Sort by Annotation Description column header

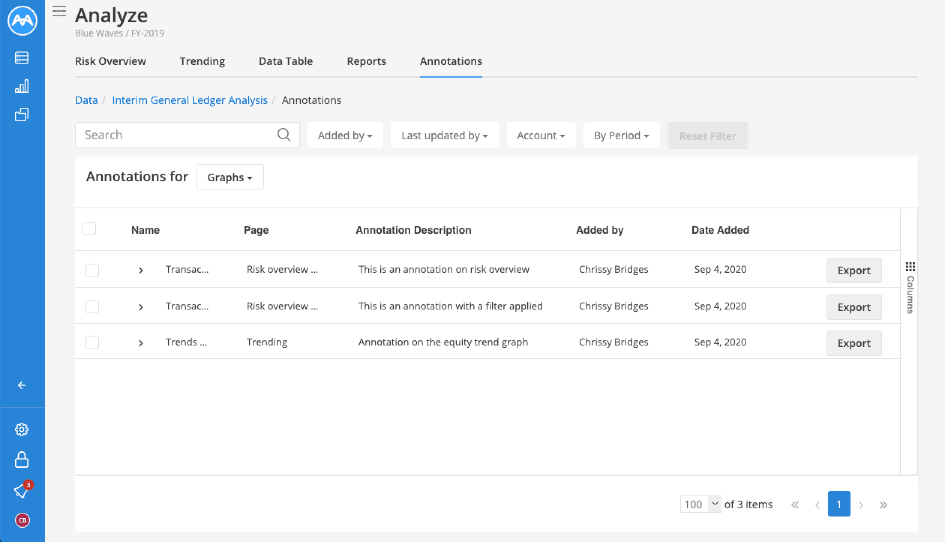coord(413,230)
